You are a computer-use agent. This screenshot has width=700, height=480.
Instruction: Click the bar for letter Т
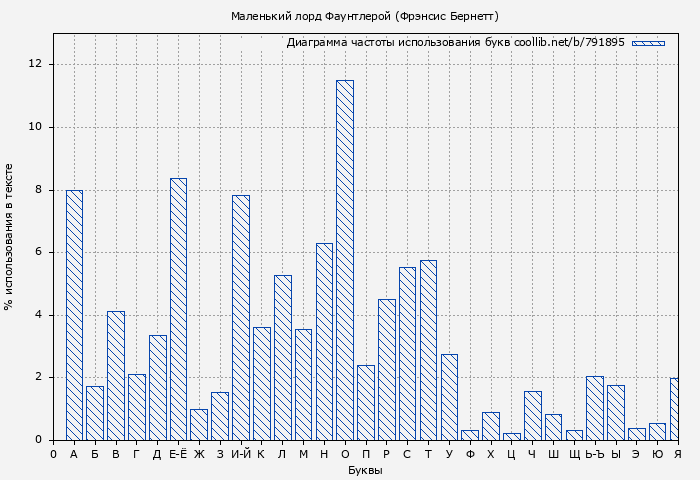tap(428, 350)
